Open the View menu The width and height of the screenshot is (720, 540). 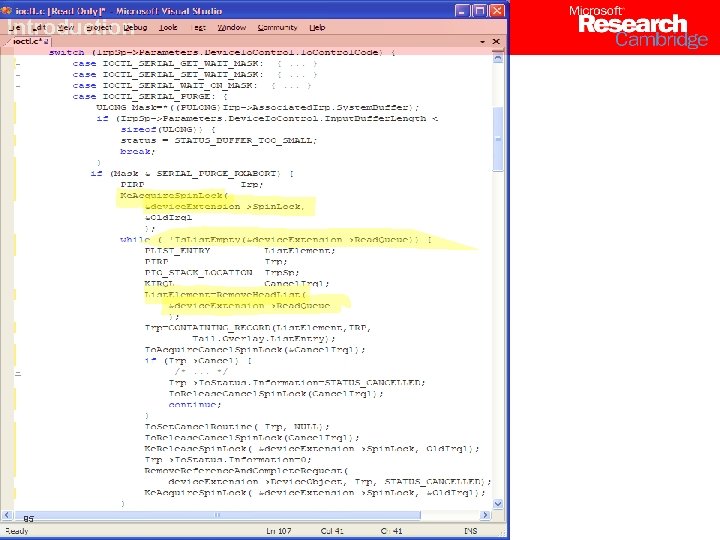tap(66, 28)
